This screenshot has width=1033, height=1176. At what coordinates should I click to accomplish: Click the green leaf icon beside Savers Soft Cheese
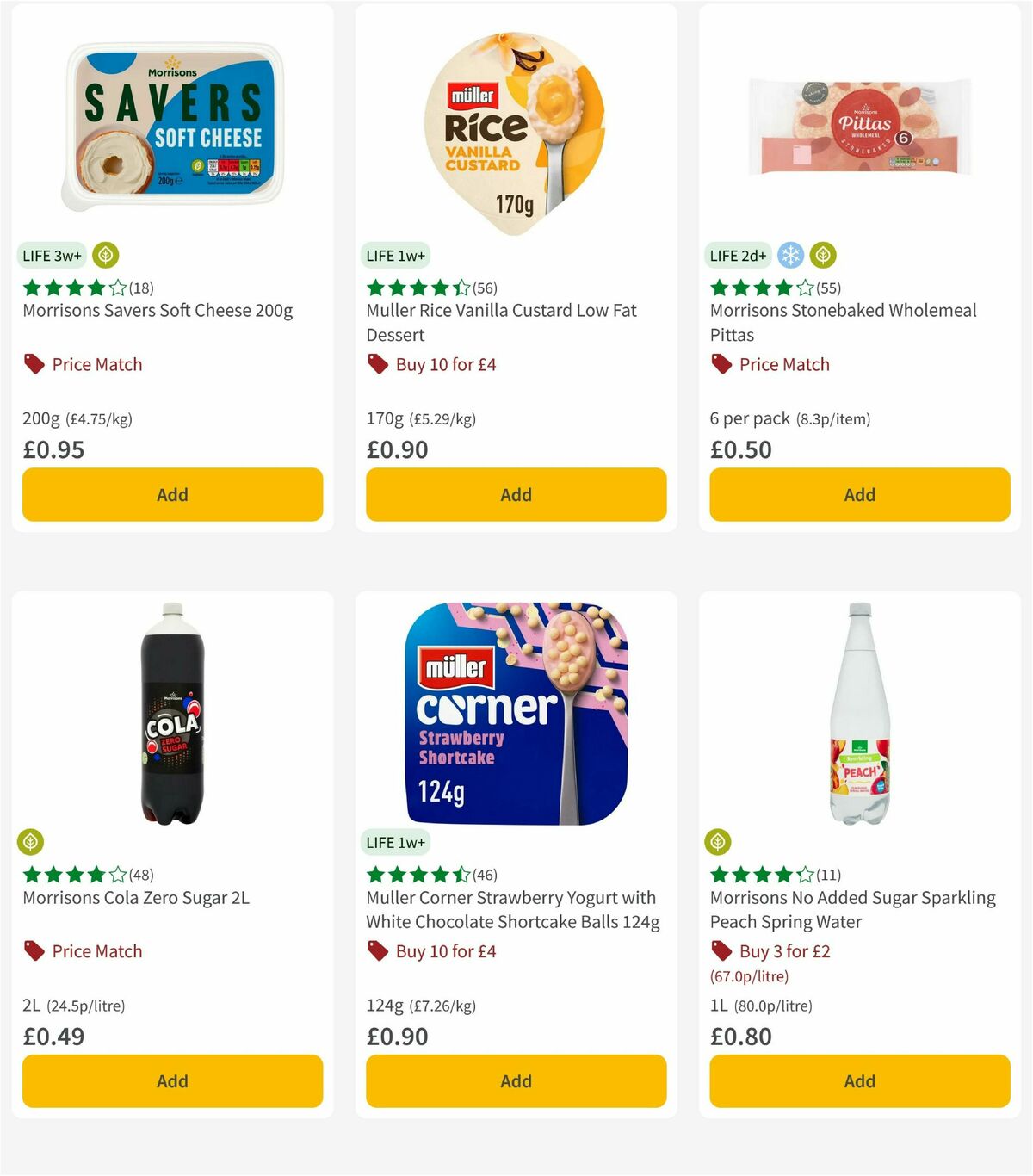point(105,256)
